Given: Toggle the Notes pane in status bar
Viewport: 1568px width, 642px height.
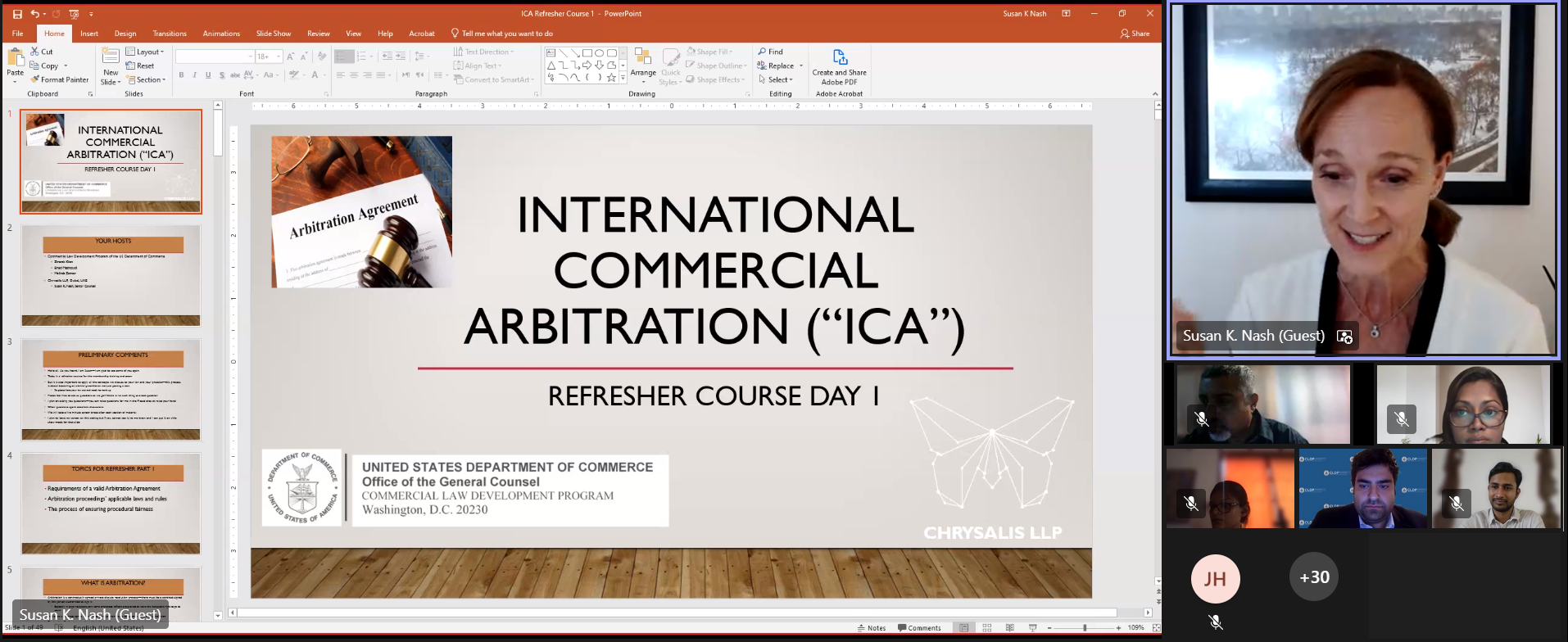Looking at the screenshot, I should pyautogui.click(x=872, y=628).
